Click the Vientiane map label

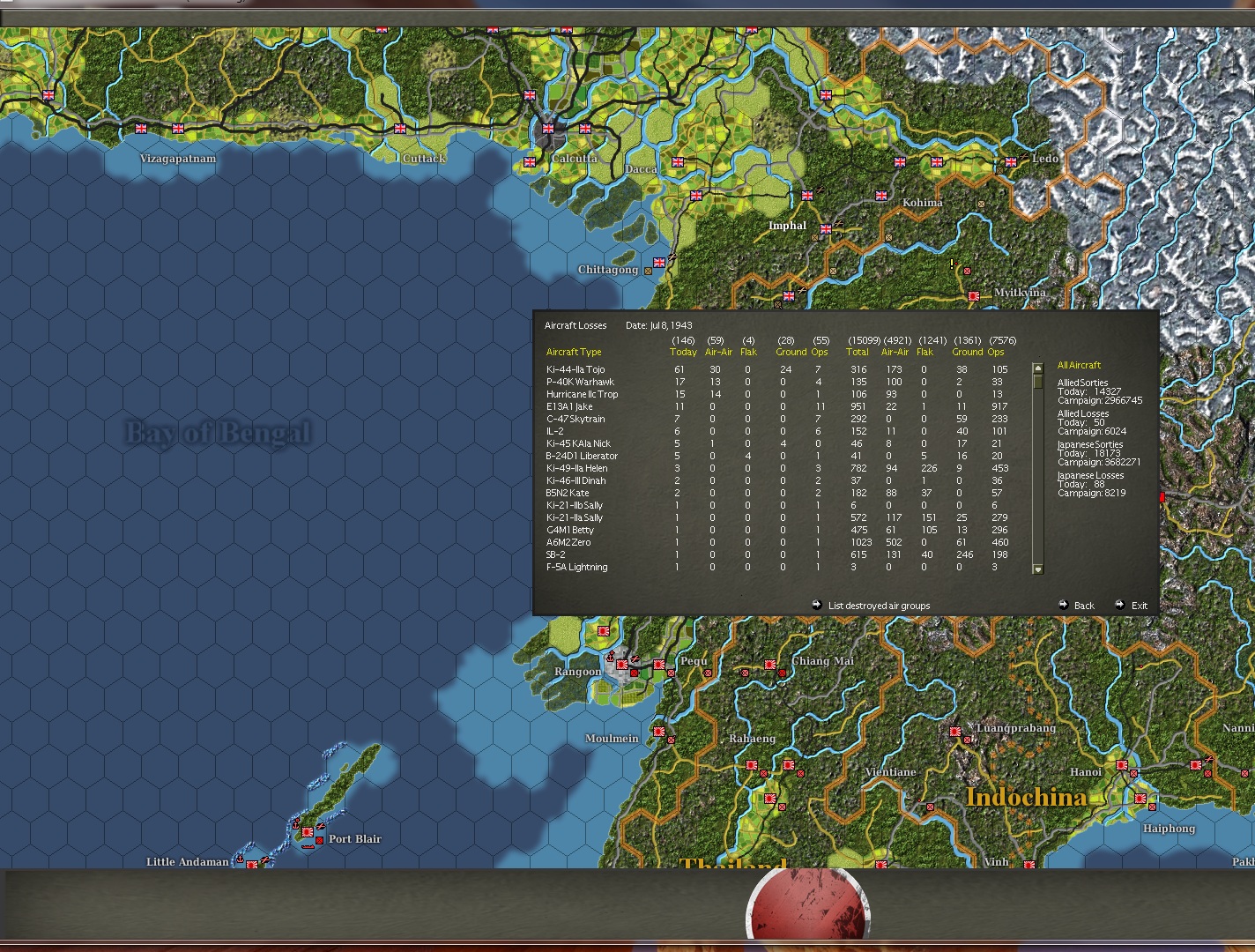pos(890,772)
